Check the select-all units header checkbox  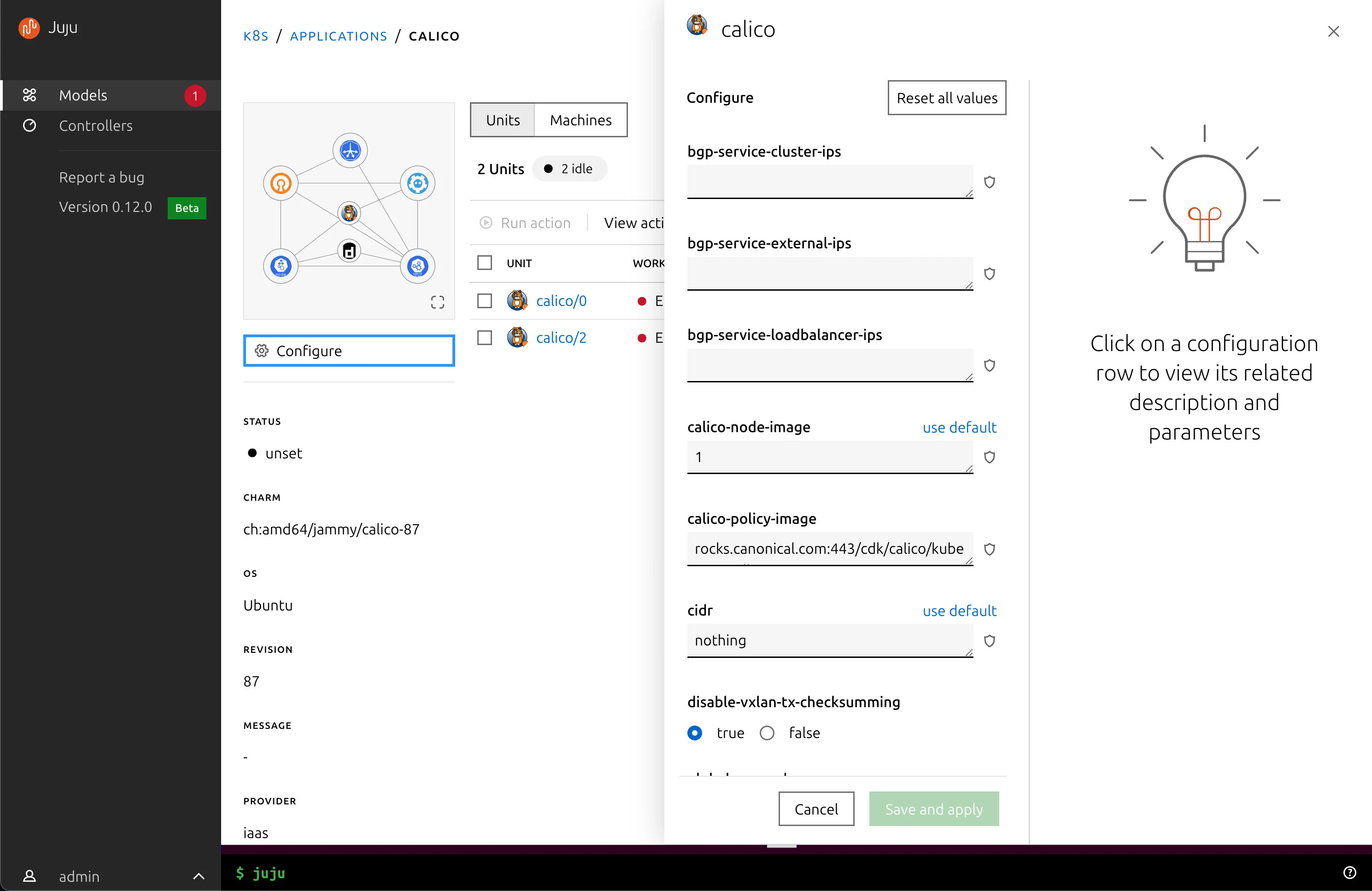coord(485,263)
